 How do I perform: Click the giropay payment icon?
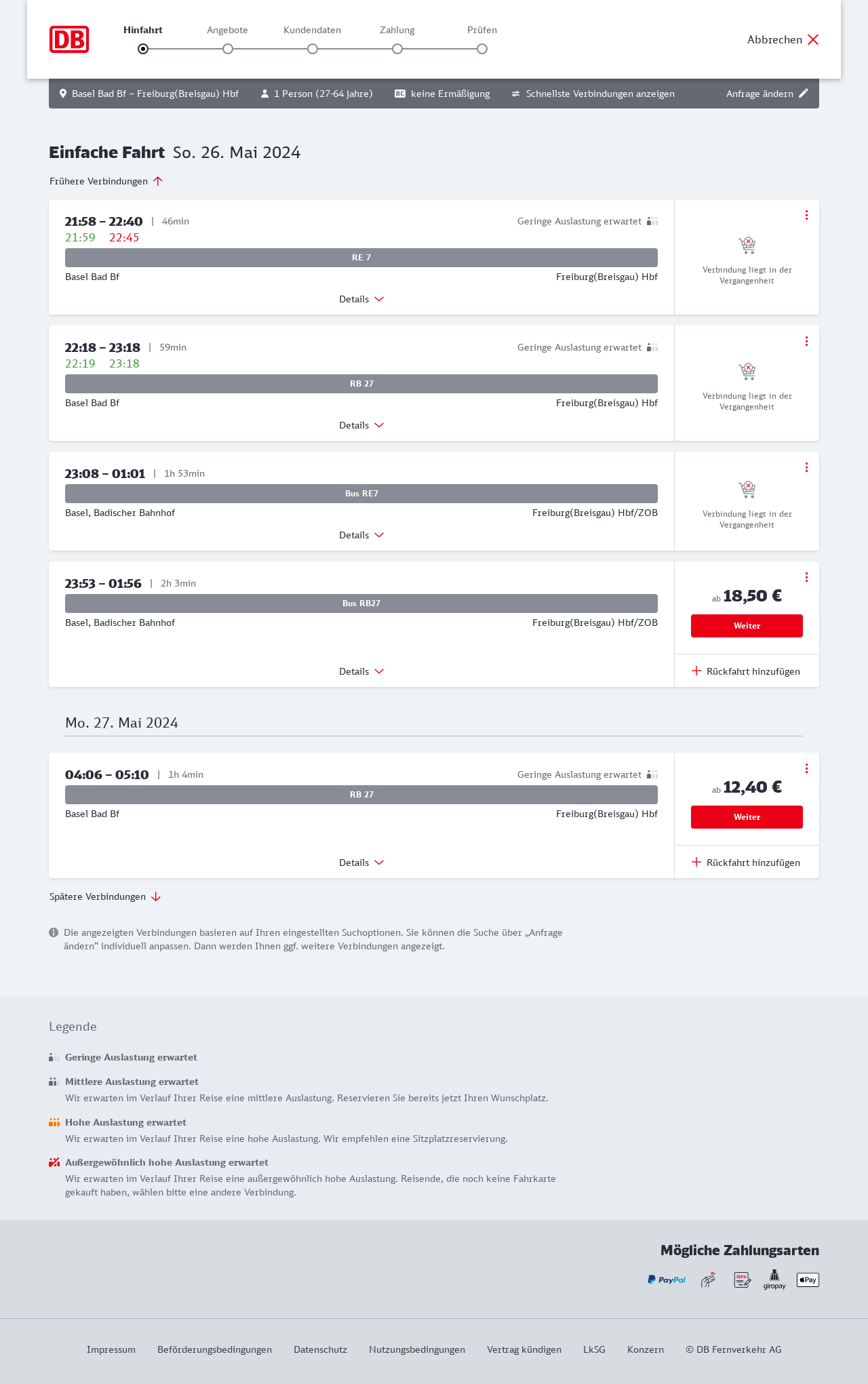point(774,1280)
